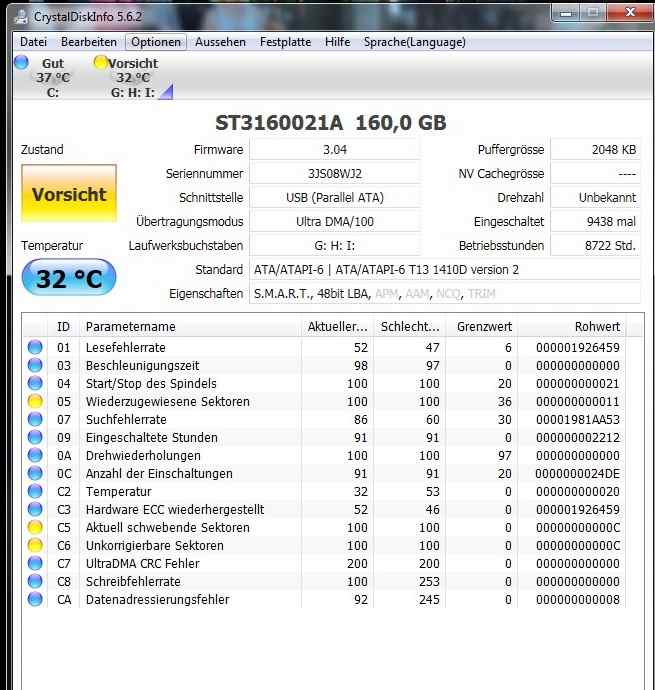The width and height of the screenshot is (655, 690).
Task: Open the Datei menu
Action: [x=33, y=42]
